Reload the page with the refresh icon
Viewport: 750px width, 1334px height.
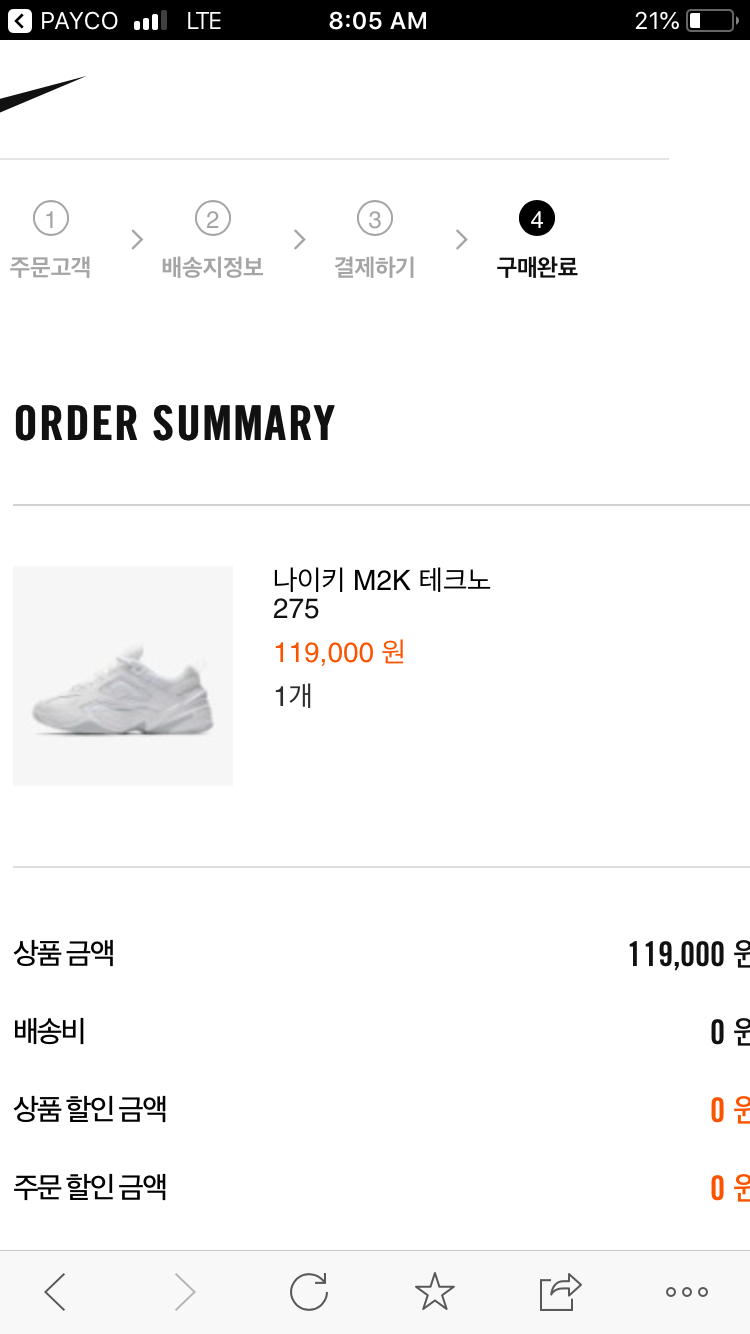click(309, 1292)
